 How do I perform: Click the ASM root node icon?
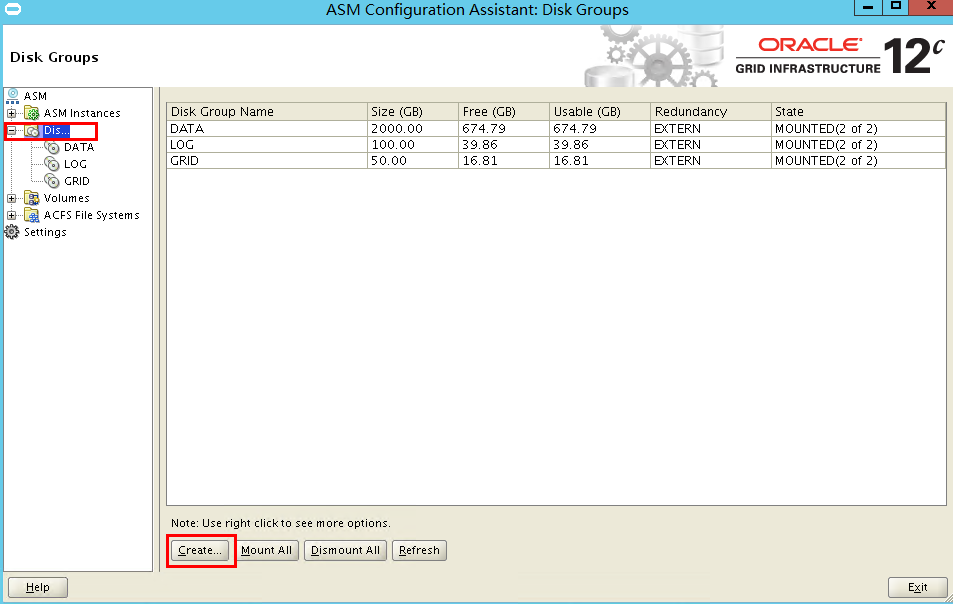coord(12,96)
